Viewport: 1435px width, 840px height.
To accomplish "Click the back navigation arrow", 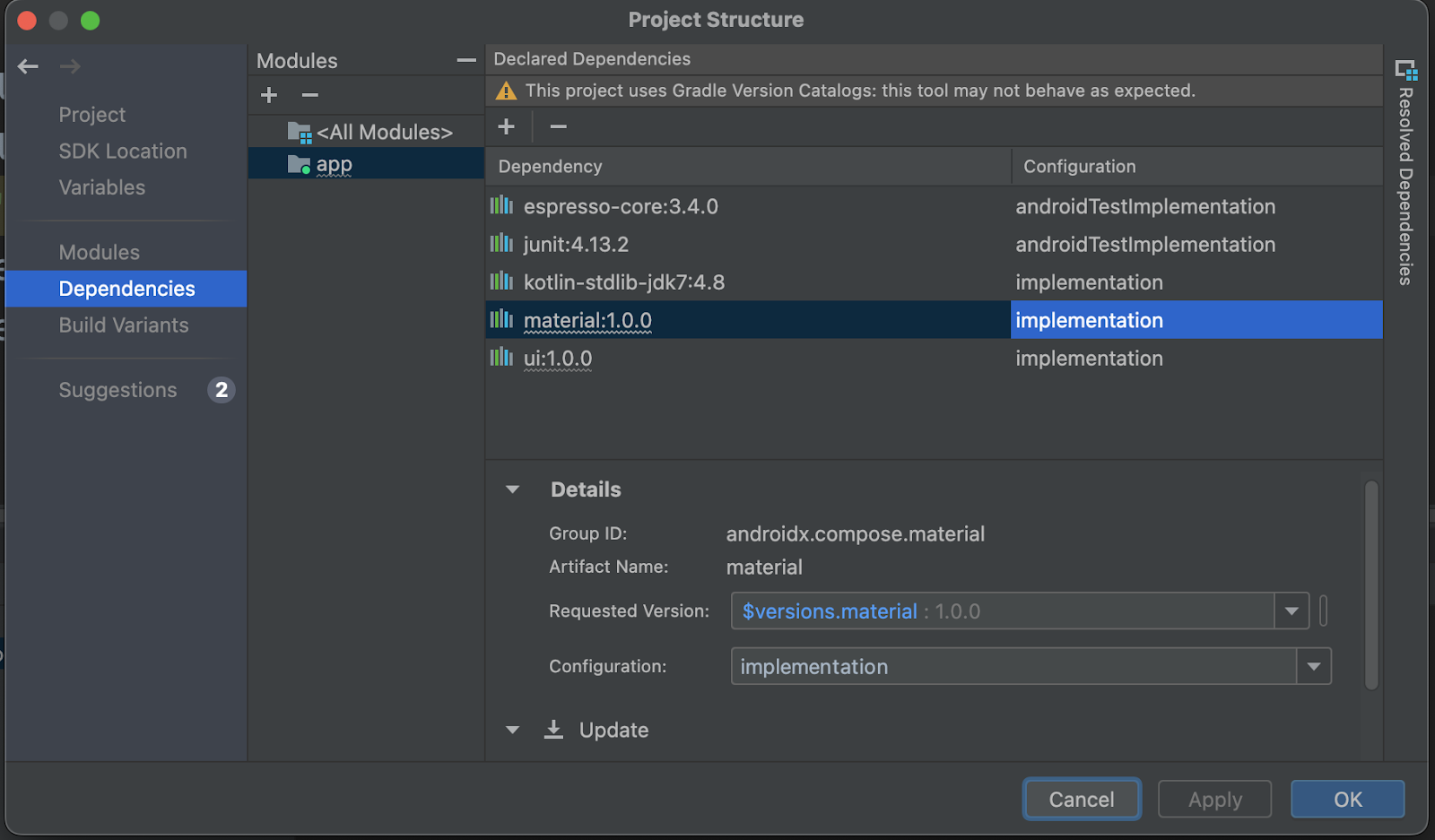I will pyautogui.click(x=28, y=65).
